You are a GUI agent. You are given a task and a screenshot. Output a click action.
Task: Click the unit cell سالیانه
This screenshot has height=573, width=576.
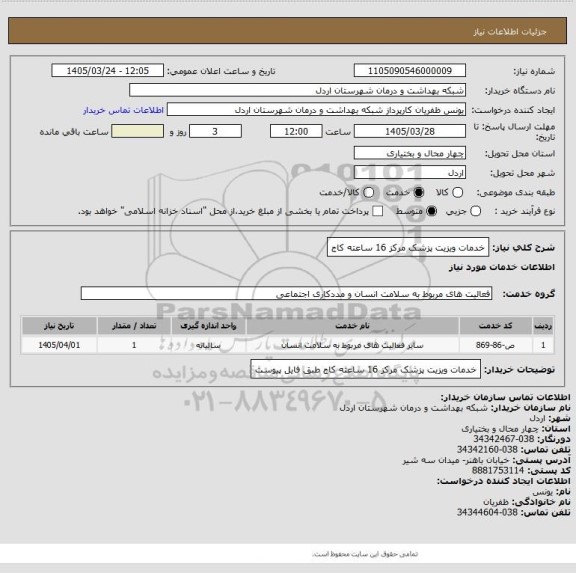pos(208,345)
